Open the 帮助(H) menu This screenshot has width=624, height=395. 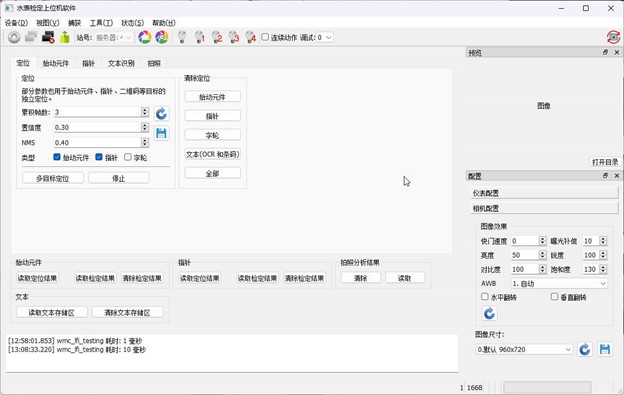(x=164, y=23)
